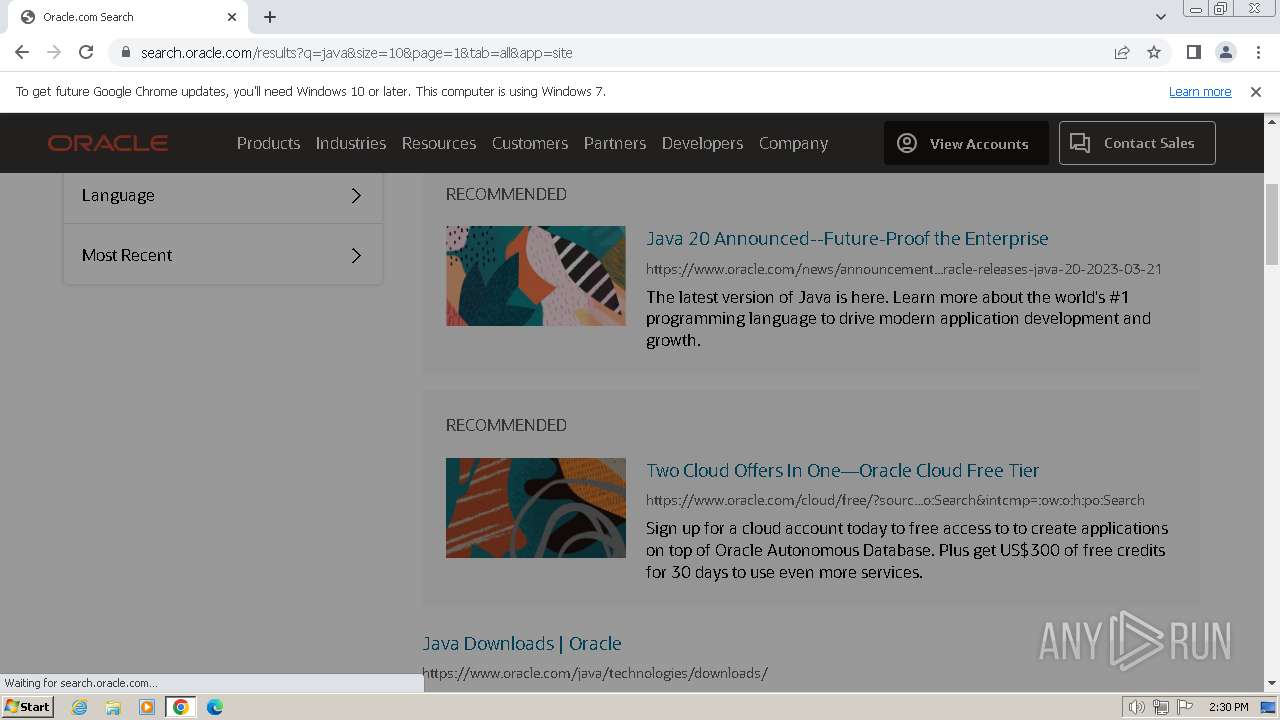The width and height of the screenshot is (1280, 720).
Task: Click the Oracle Cloud Free Tier thumbnail
Action: pyautogui.click(x=536, y=508)
